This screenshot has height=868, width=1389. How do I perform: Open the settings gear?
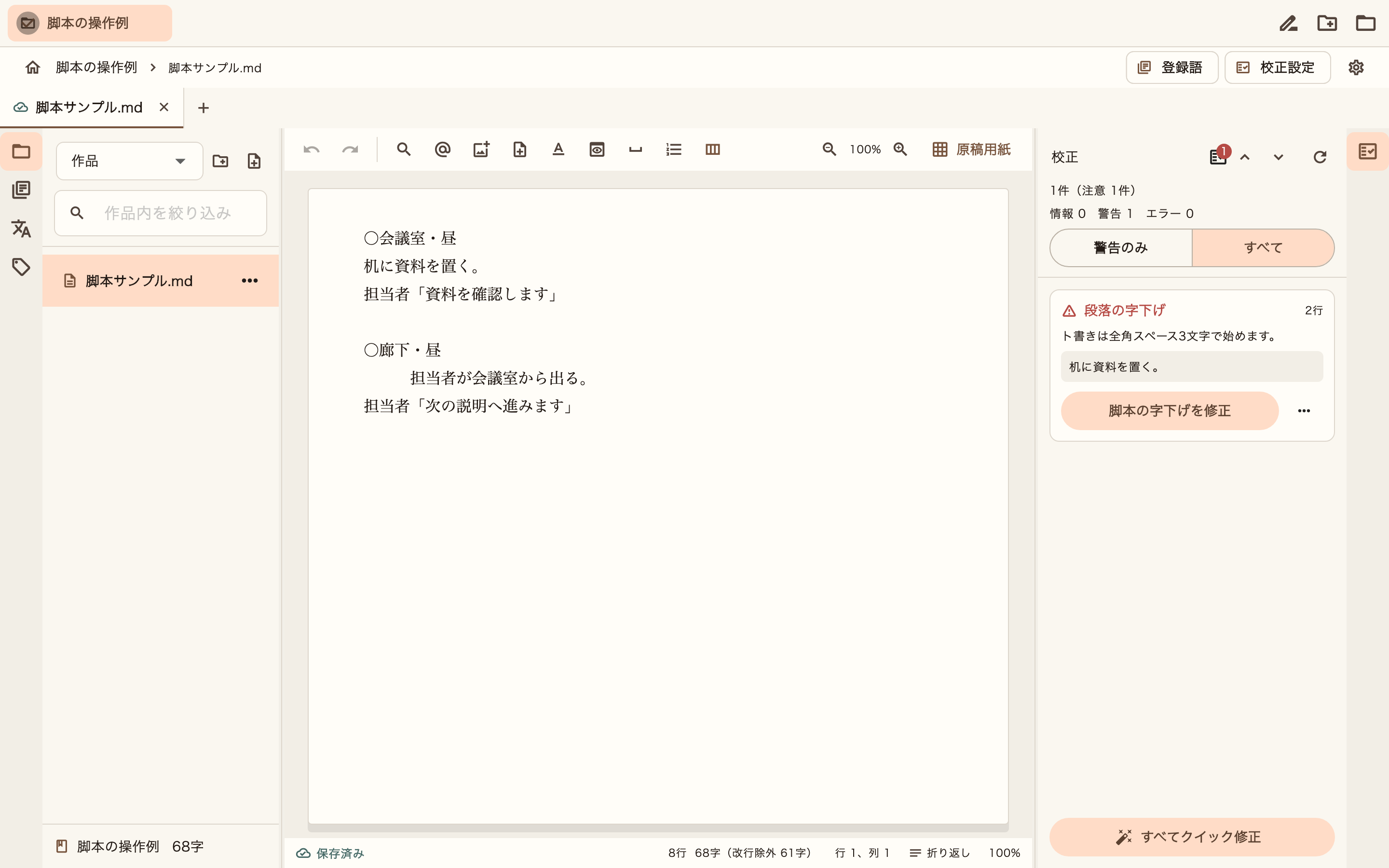1356,68
